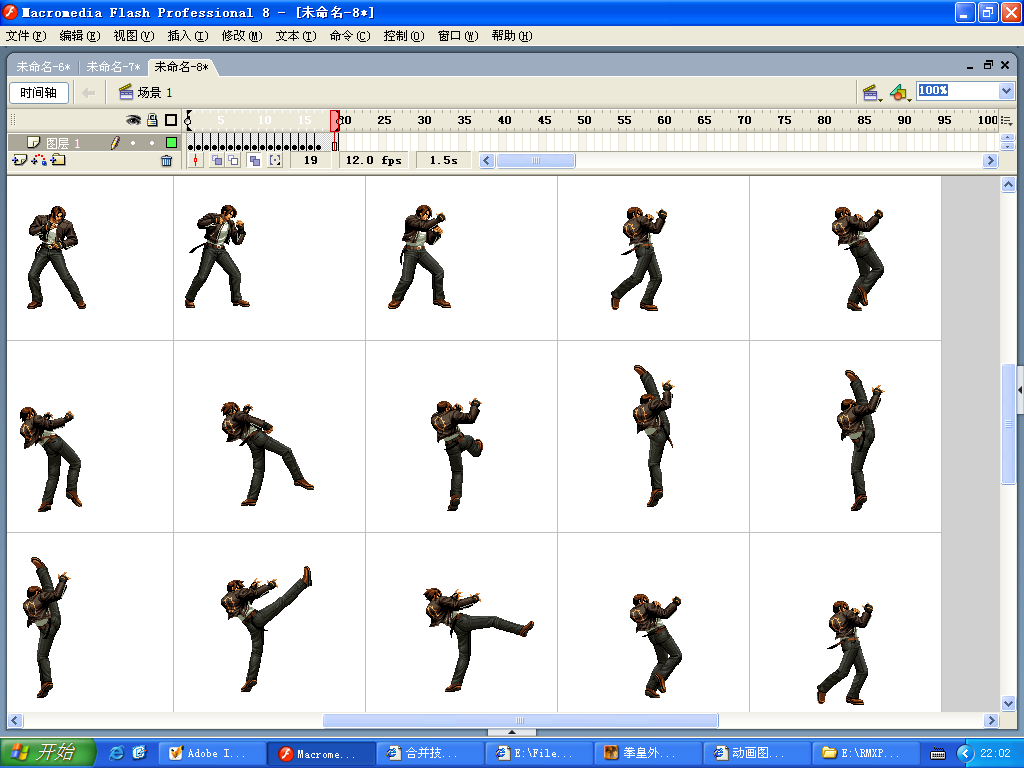Click the timeline scroll left arrow
The image size is (1024, 768).
pyautogui.click(x=487, y=160)
